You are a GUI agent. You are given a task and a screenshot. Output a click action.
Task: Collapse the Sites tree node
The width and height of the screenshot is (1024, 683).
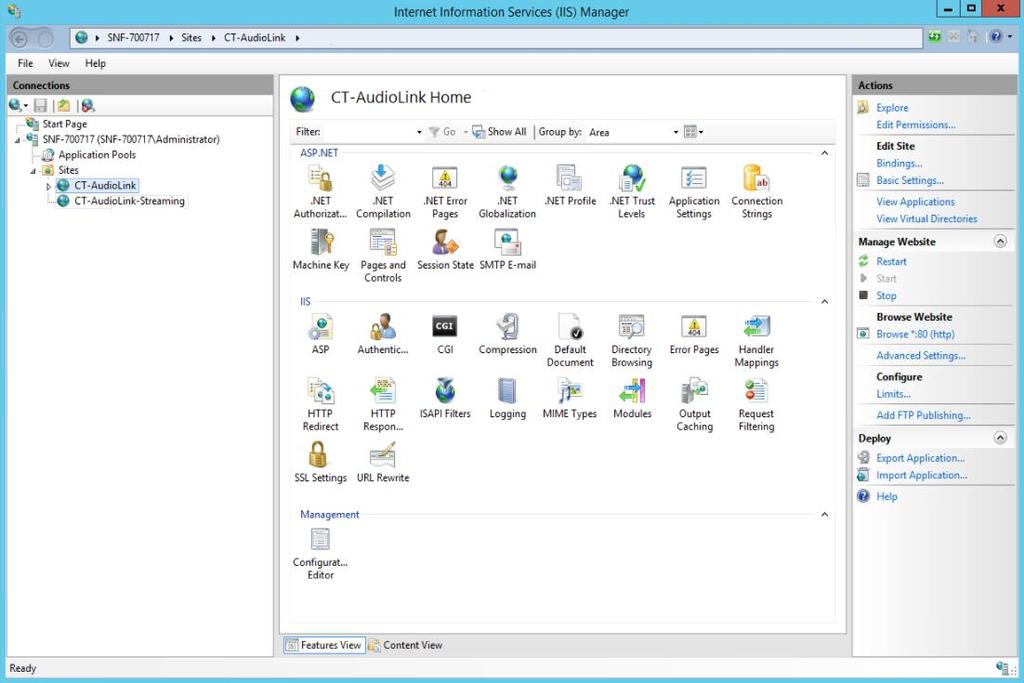coord(33,171)
